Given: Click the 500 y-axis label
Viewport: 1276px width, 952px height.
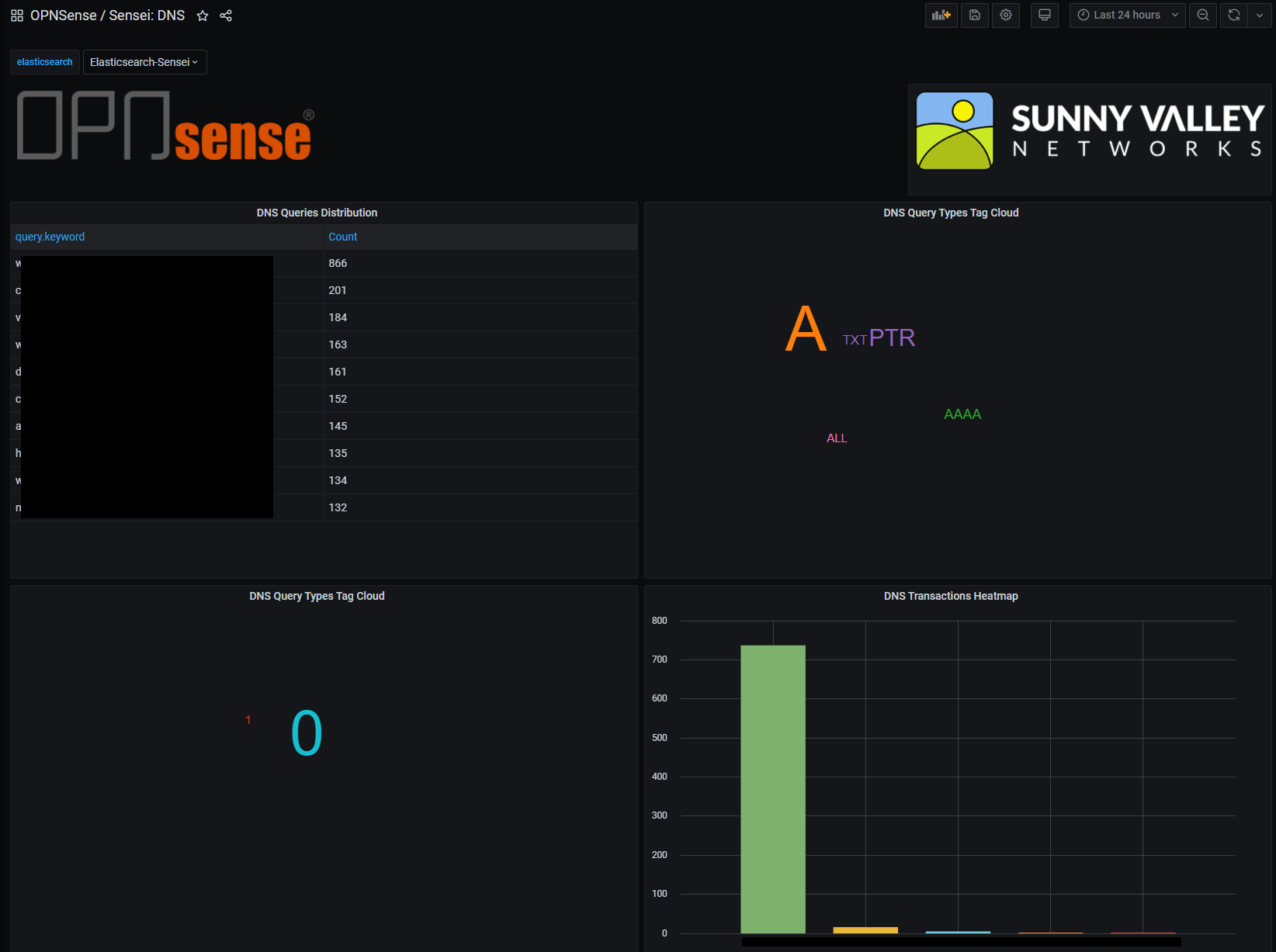Looking at the screenshot, I should [660, 738].
